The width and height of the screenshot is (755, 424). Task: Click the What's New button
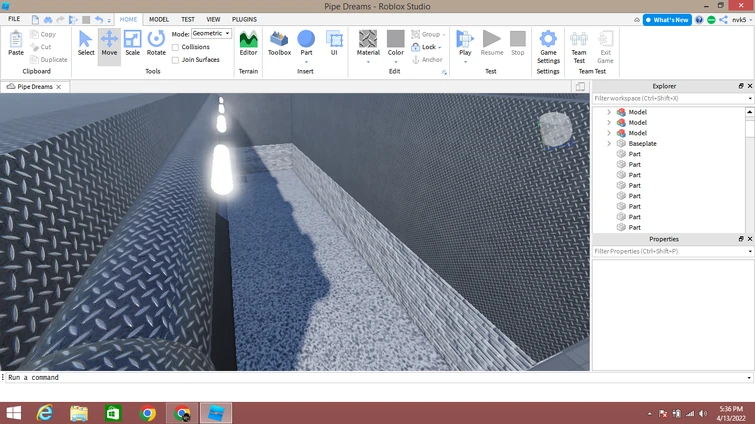[667, 20]
